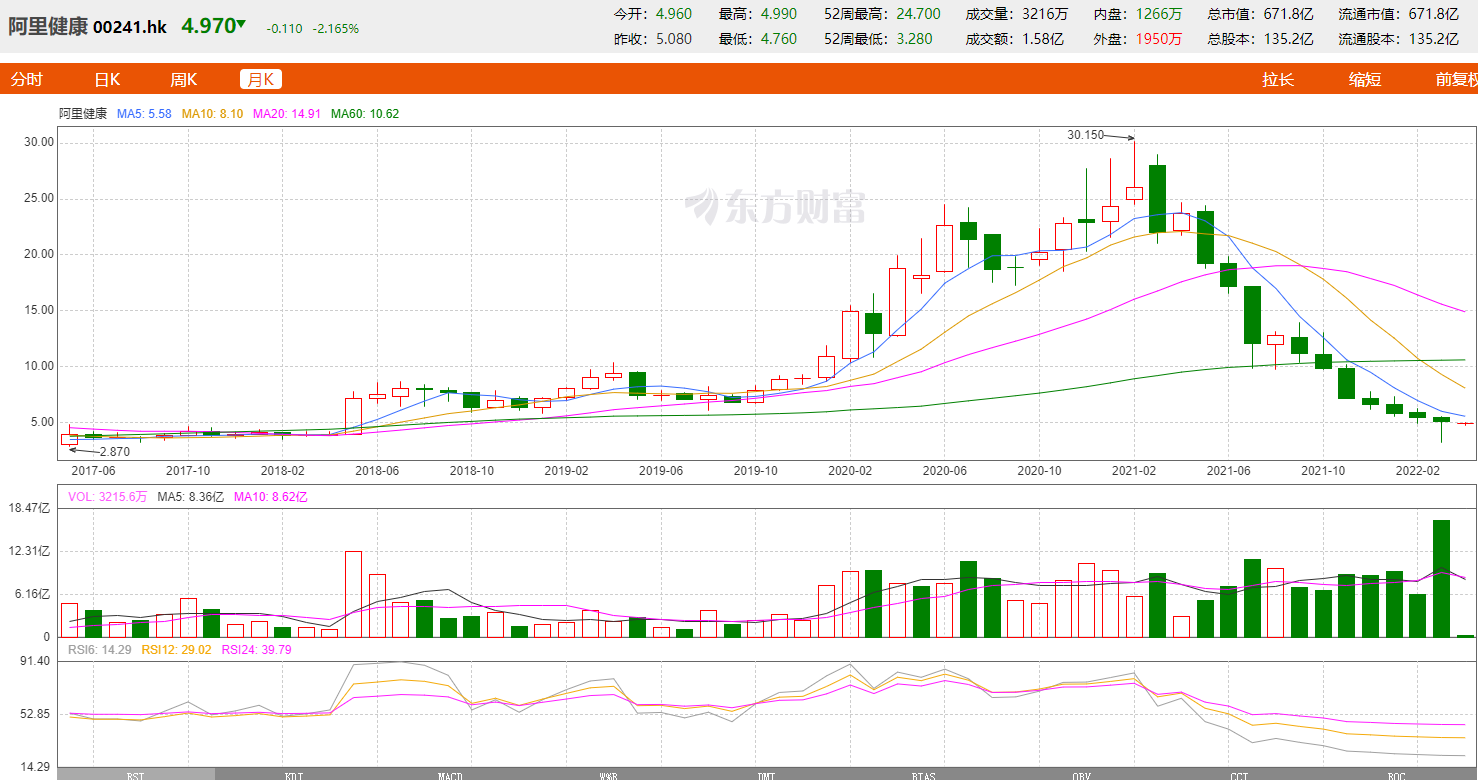The width and height of the screenshot is (1478, 780).
Task: Click the 流通市值 value 671.8亿
Action: click(1434, 14)
